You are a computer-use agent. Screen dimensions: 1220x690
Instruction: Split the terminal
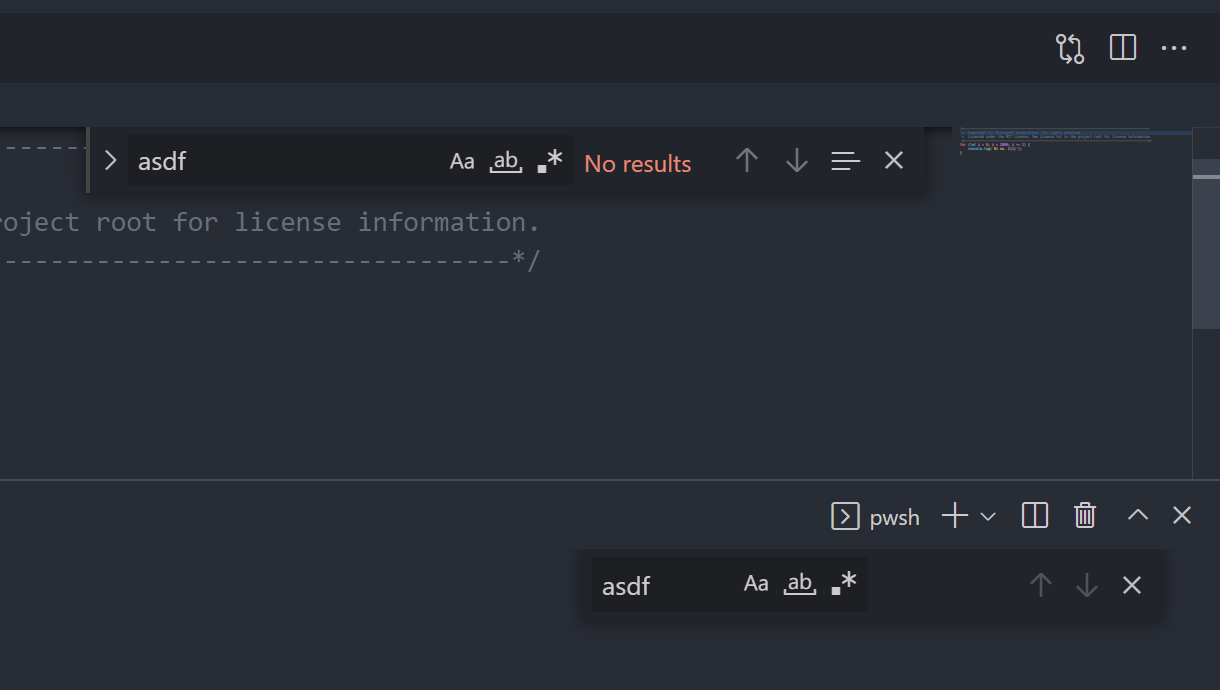click(x=1034, y=516)
